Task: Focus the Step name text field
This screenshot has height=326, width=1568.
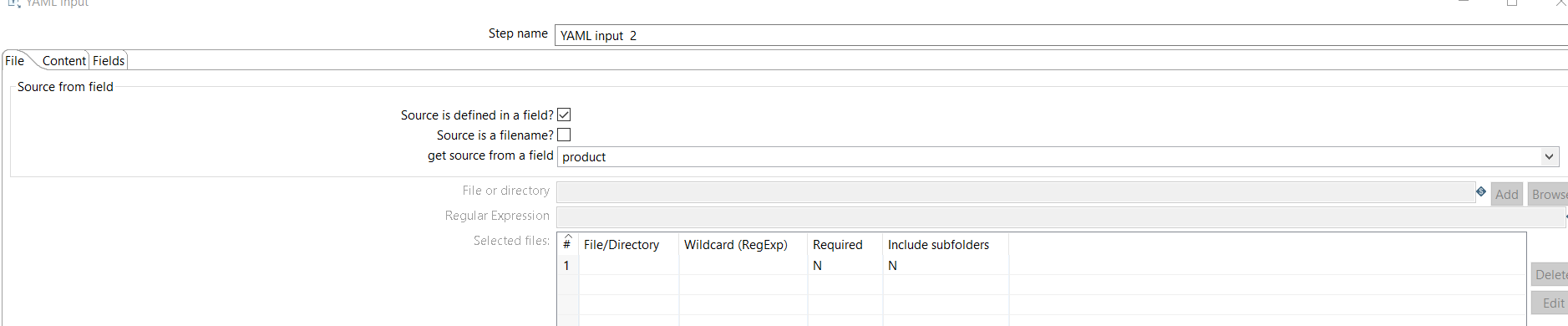Action: [1061, 35]
